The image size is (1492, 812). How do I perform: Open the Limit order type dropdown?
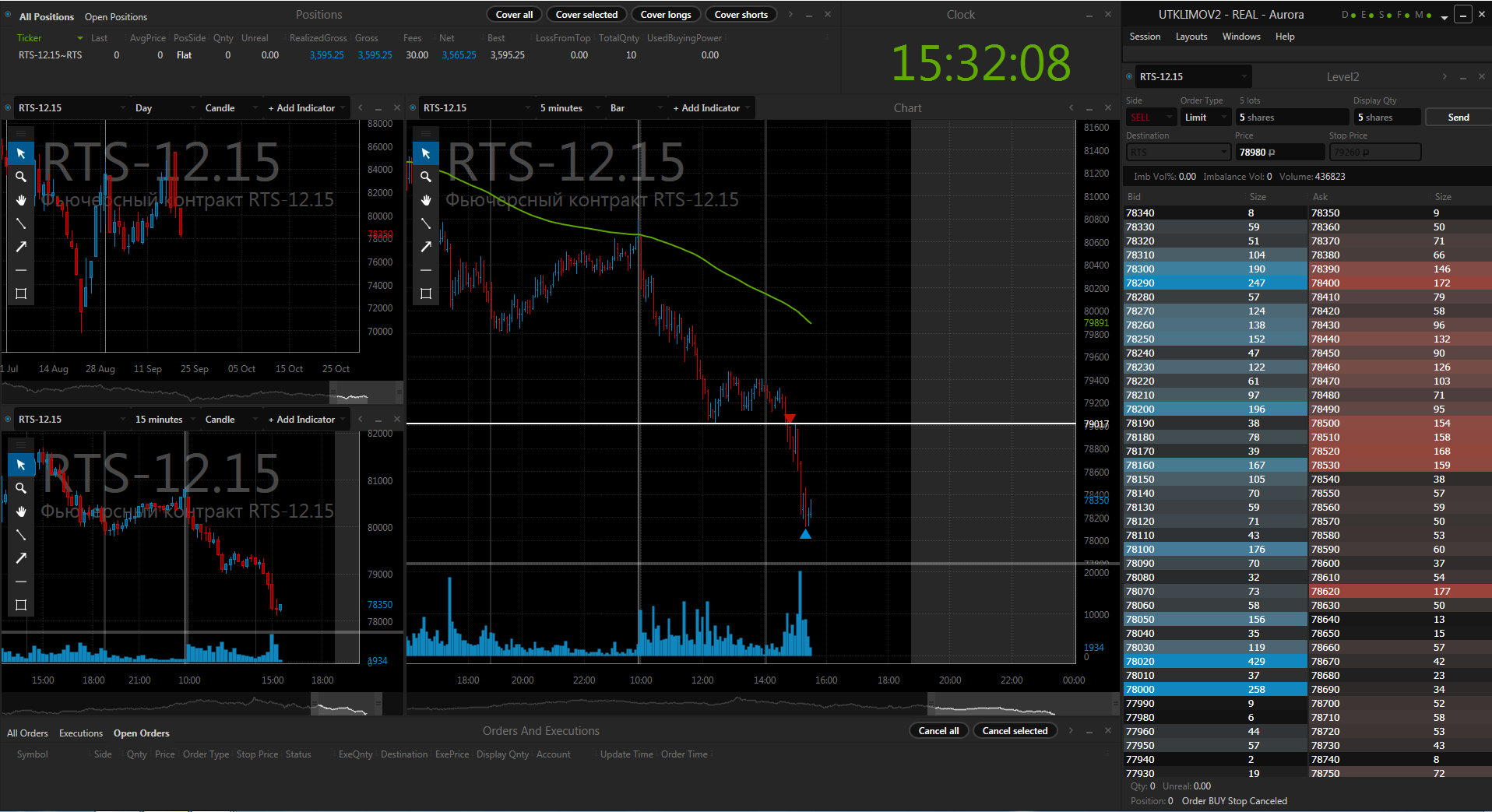pyautogui.click(x=1205, y=117)
